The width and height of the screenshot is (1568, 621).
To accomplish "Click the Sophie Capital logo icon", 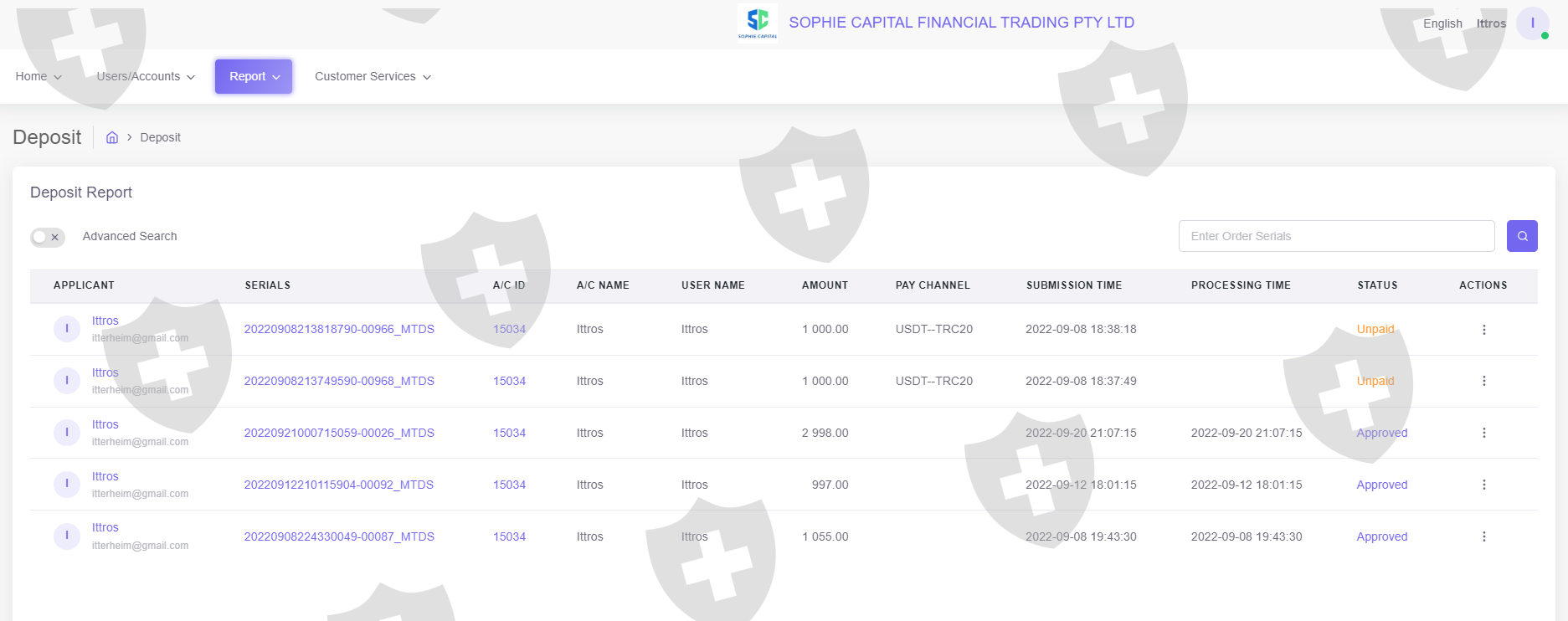I will tap(758, 22).
